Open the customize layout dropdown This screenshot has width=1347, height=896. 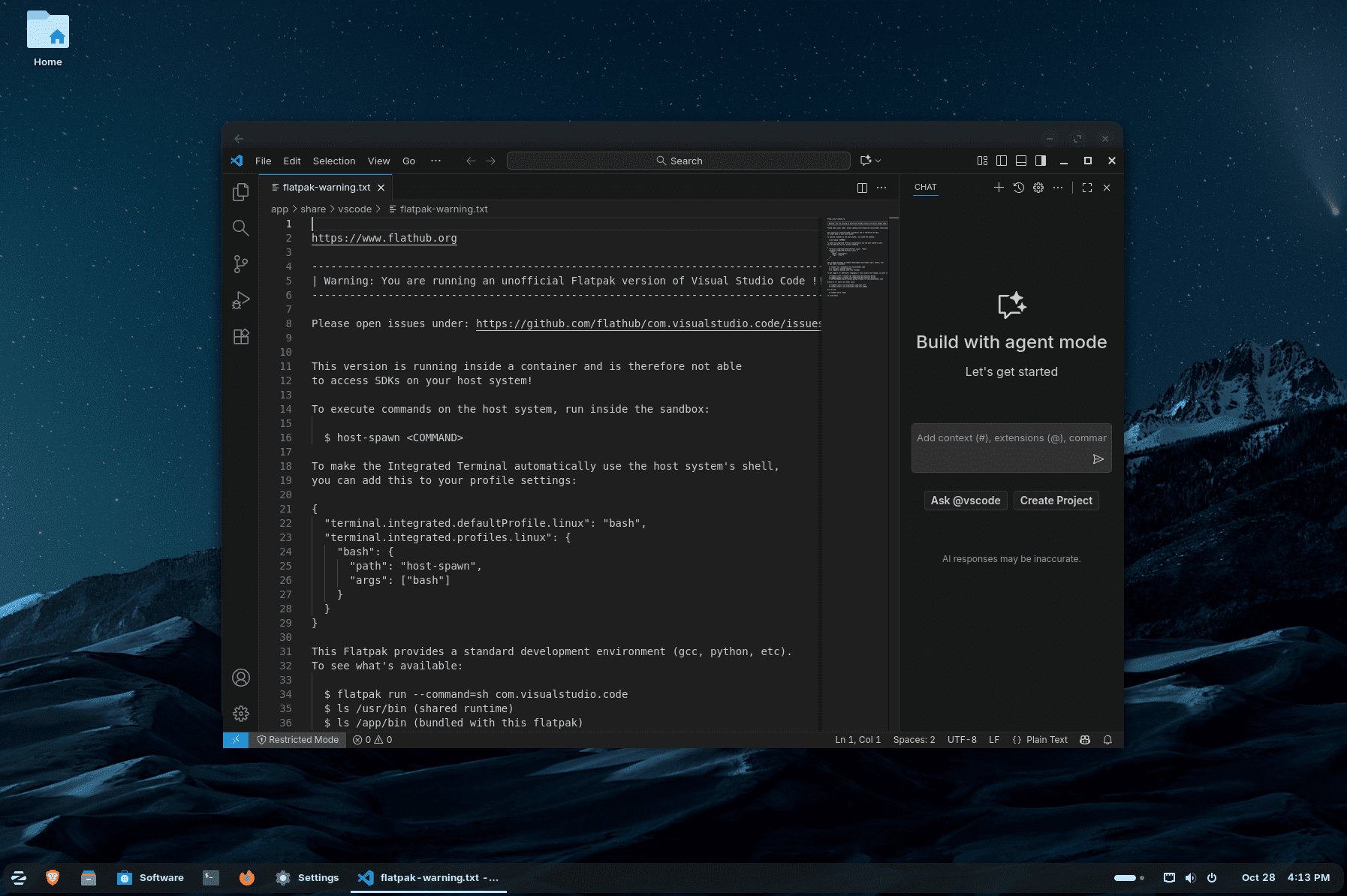pyautogui.click(x=982, y=161)
